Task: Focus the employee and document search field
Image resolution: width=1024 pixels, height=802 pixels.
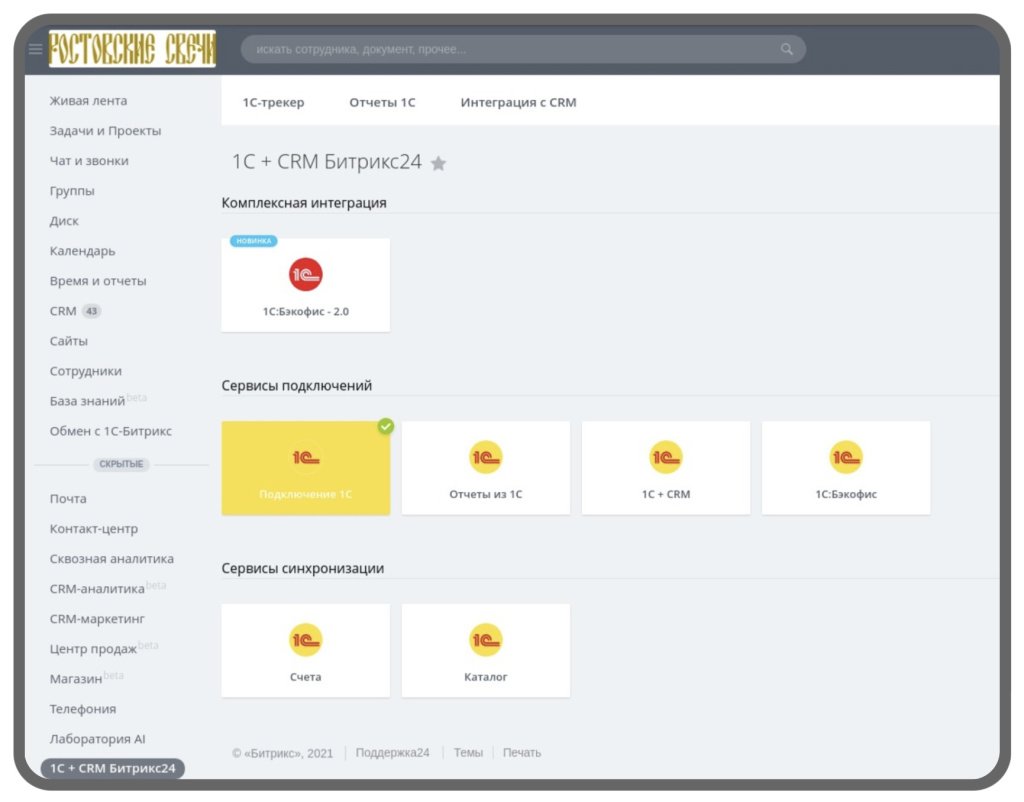Action: [x=523, y=49]
